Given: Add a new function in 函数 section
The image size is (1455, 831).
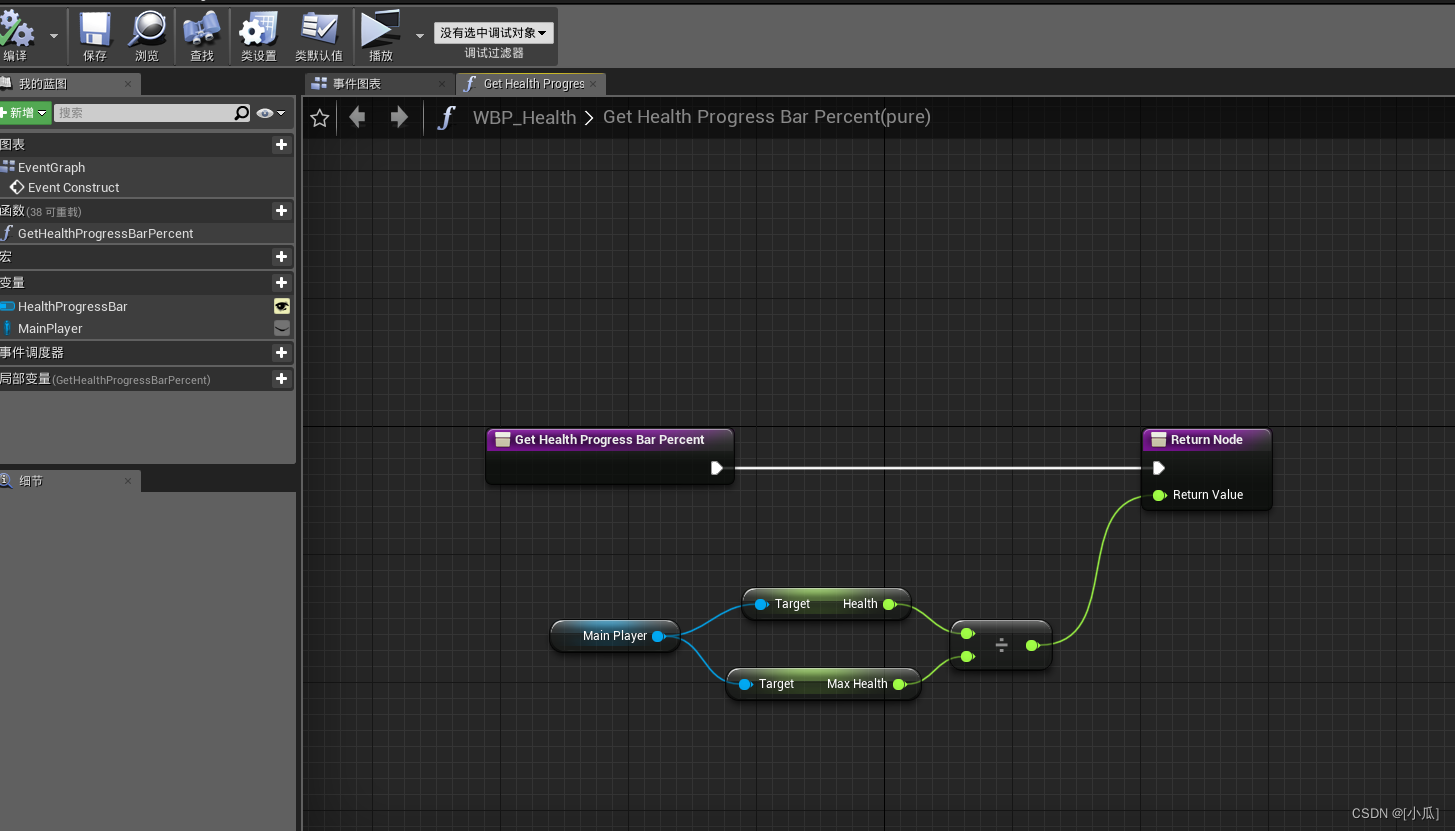Looking at the screenshot, I should point(281,211).
